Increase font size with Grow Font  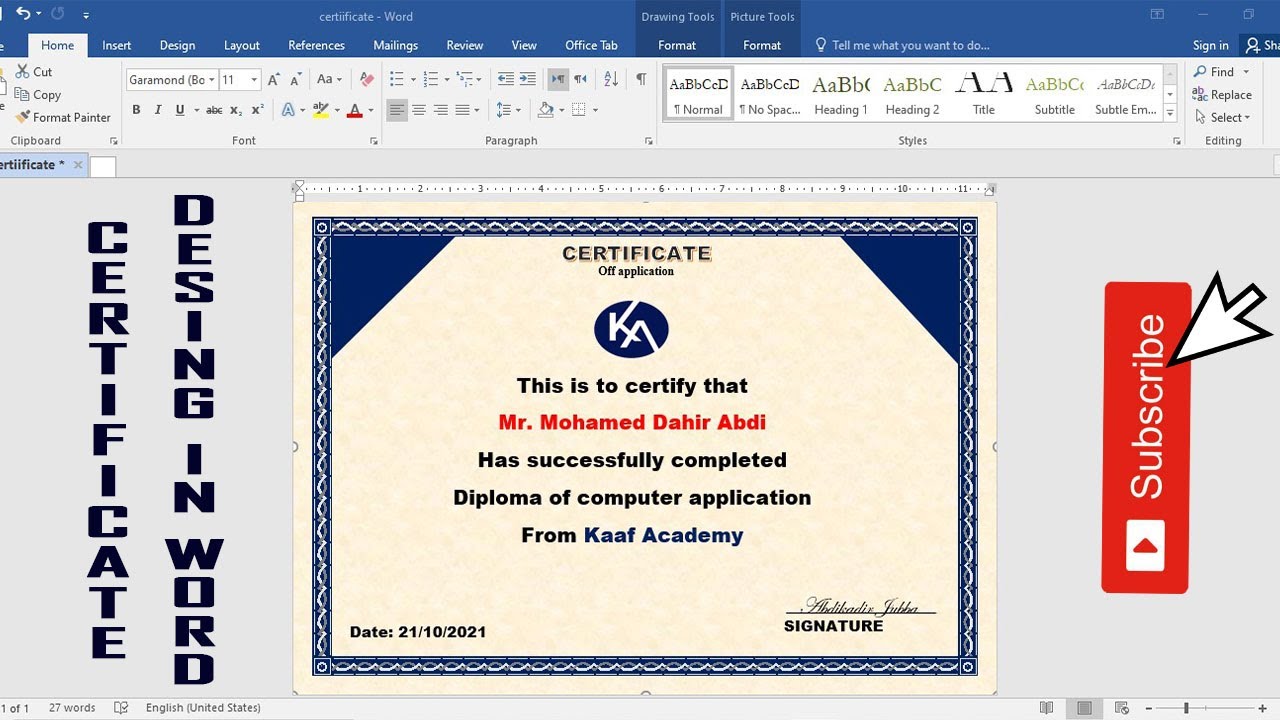(273, 79)
